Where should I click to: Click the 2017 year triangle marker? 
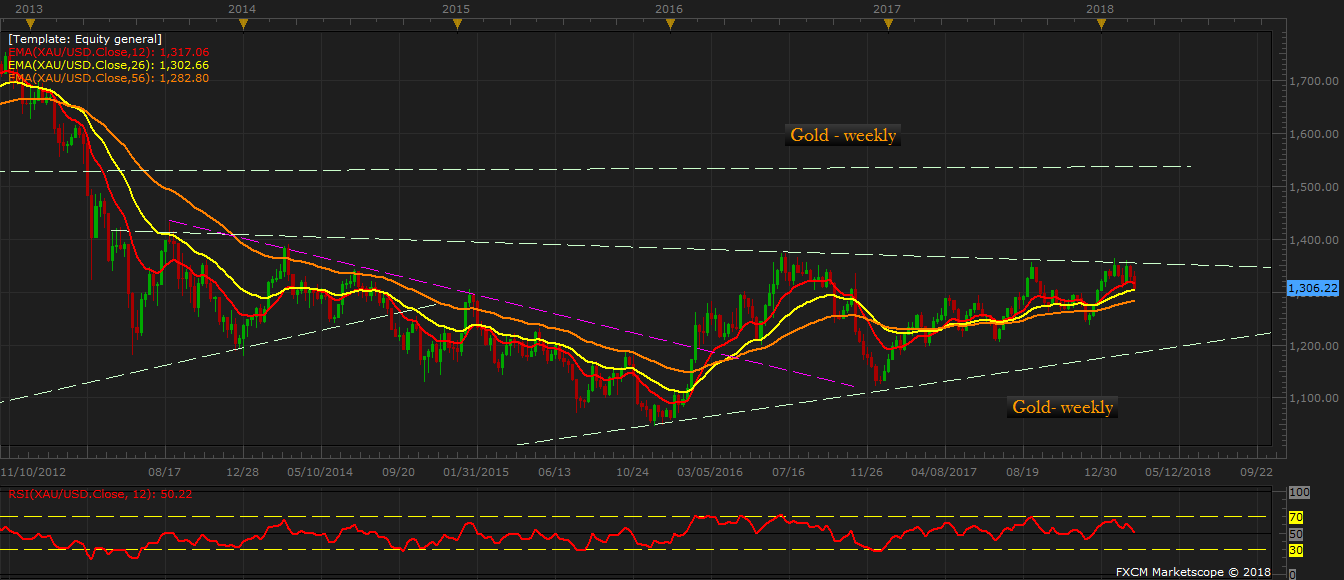886,24
